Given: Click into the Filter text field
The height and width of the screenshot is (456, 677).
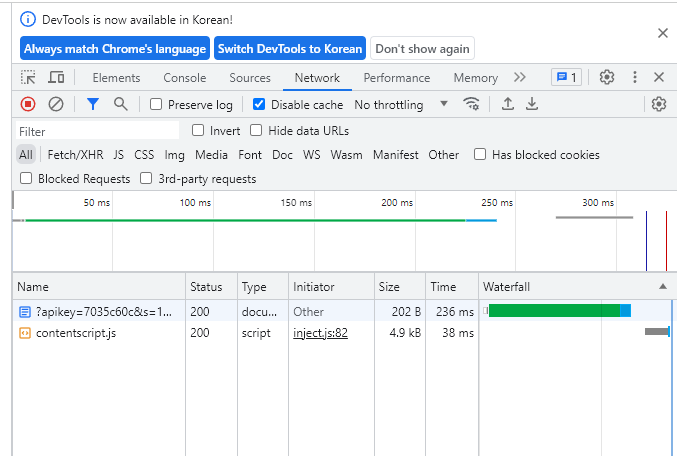Looking at the screenshot, I should [98, 131].
